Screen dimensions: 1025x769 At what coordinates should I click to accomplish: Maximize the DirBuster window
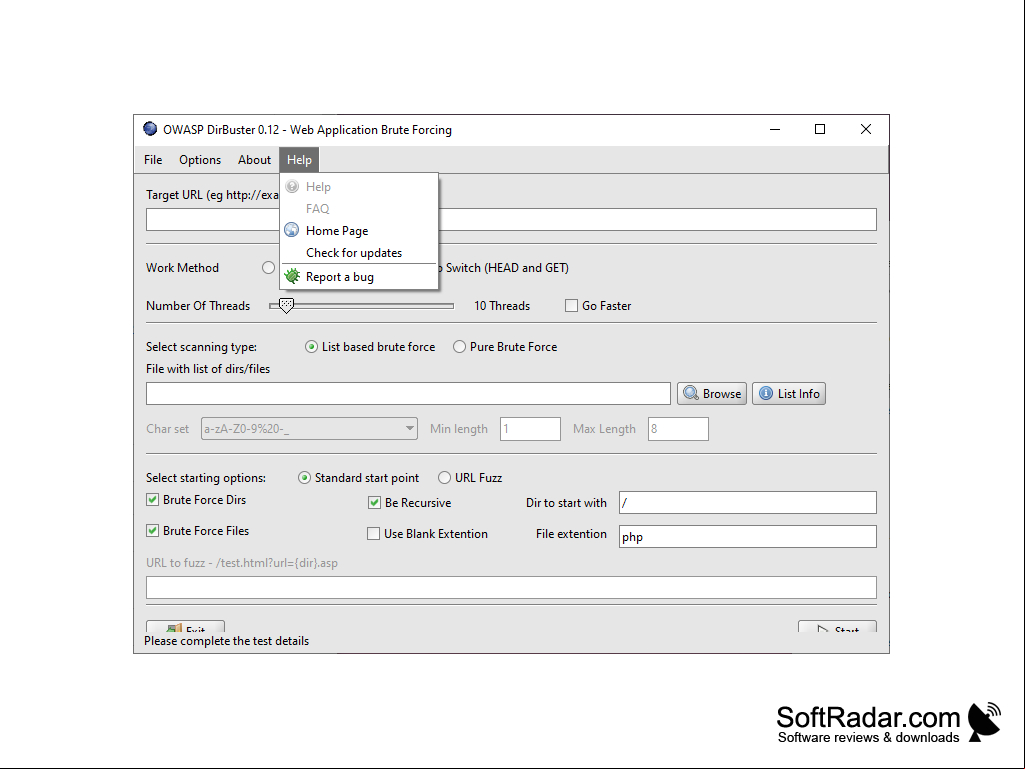[820, 129]
